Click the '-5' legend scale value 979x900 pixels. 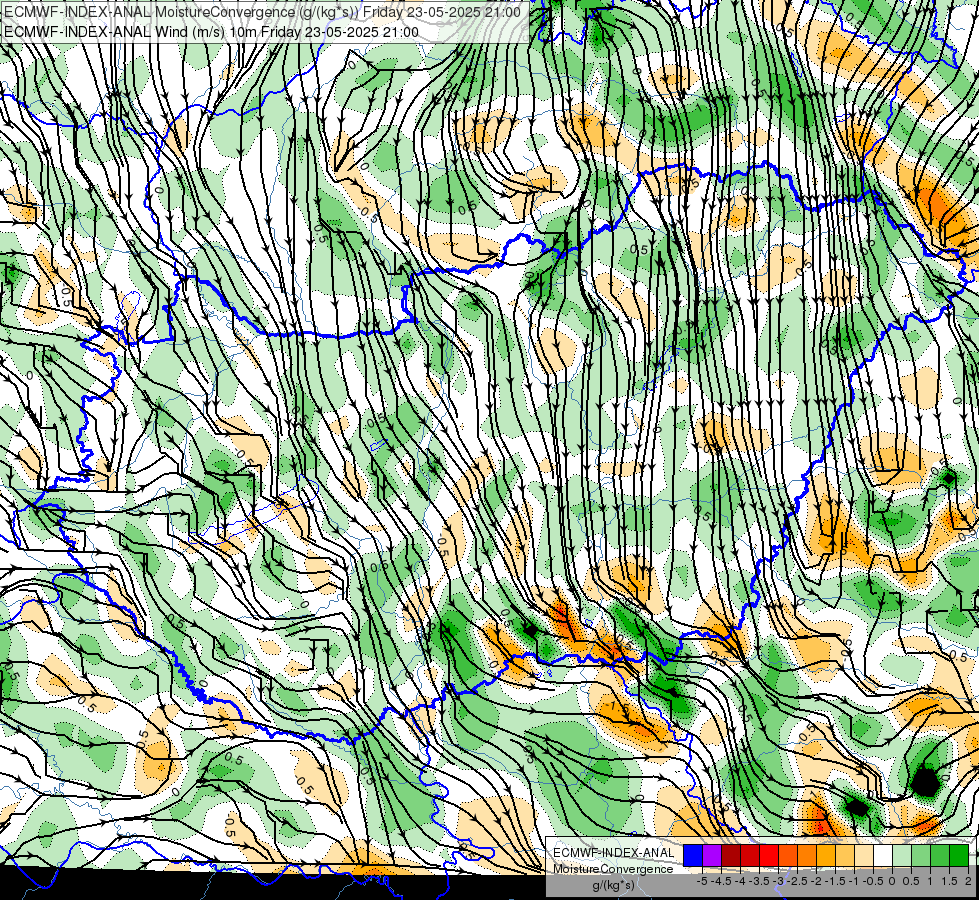coord(702,881)
